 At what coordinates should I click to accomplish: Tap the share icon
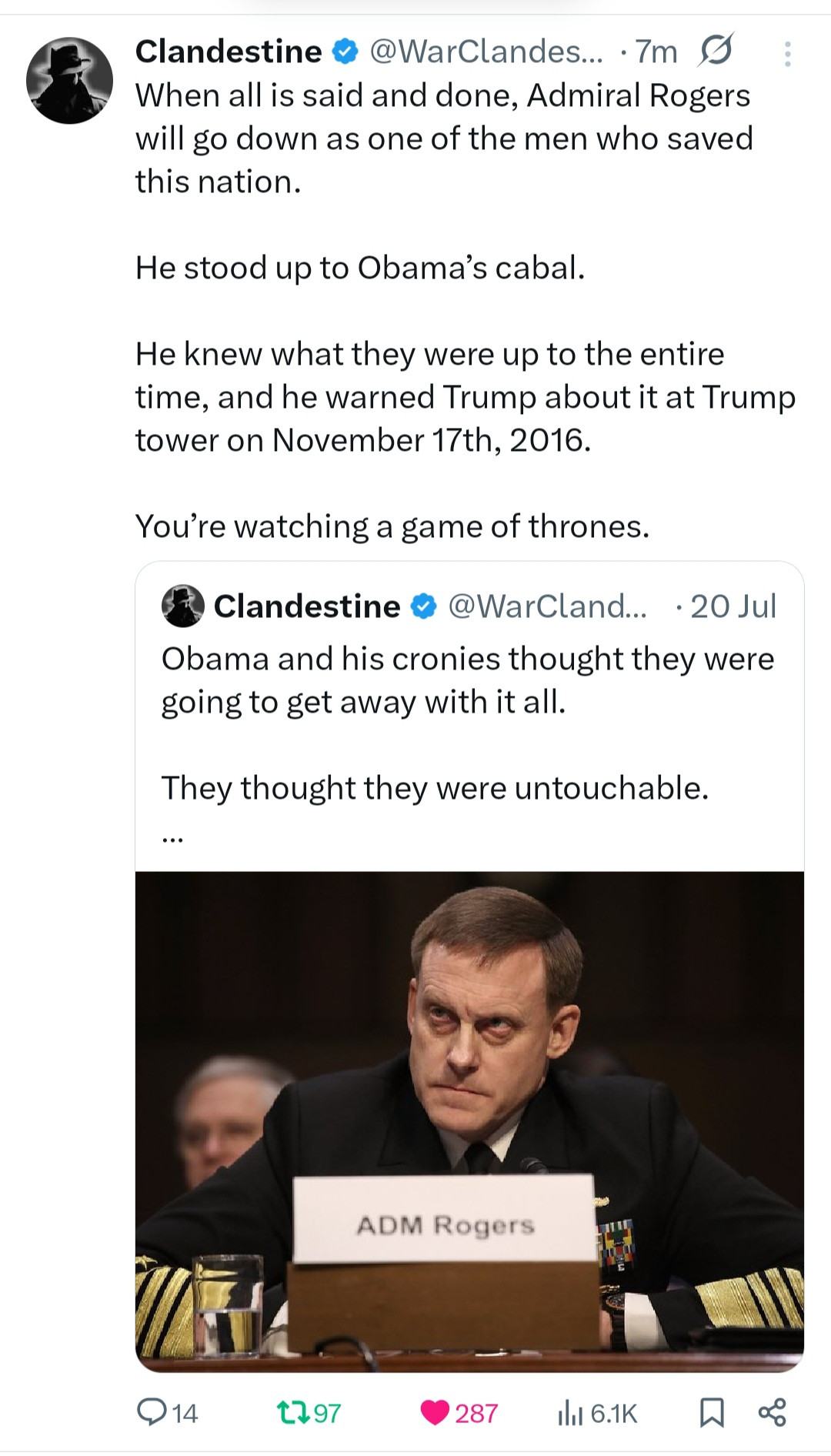click(772, 1412)
